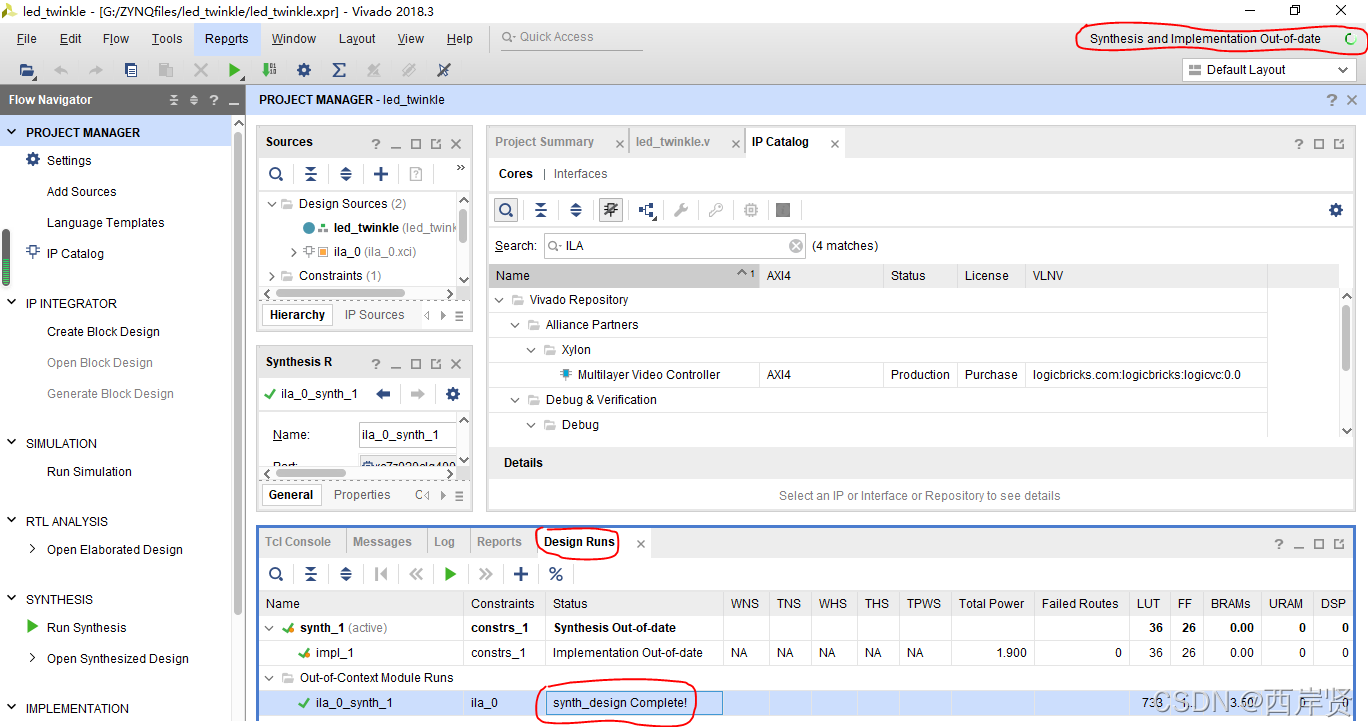Open IP Catalog from Flow Navigator
The image size is (1368, 727).
75,254
